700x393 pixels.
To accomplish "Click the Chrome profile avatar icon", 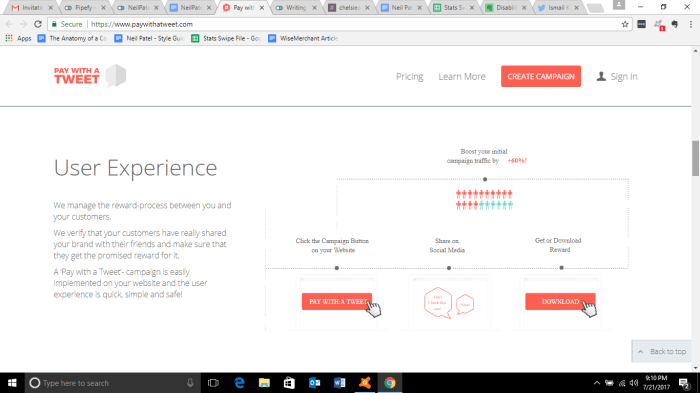I will pyautogui.click(x=619, y=5).
